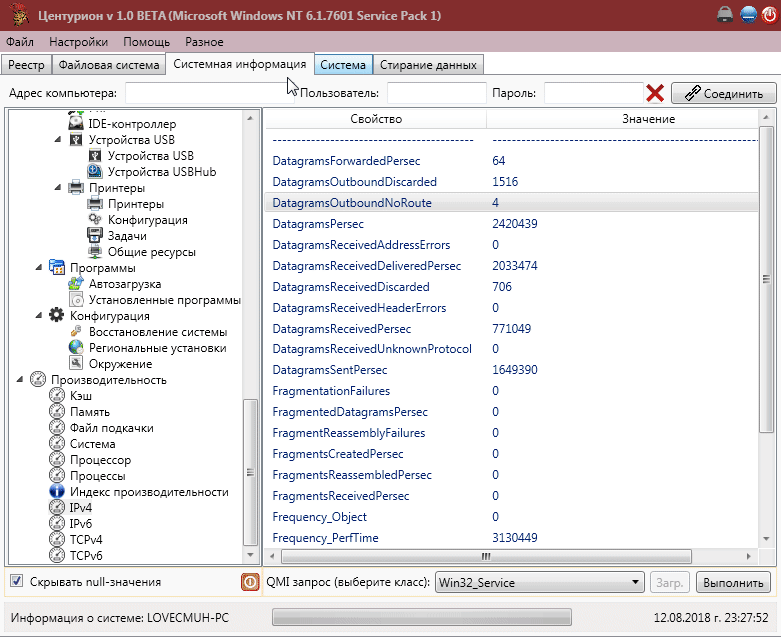Screen dimensions: 781x637
Task: Click the Программы folder icon
Action: [x=57, y=267]
